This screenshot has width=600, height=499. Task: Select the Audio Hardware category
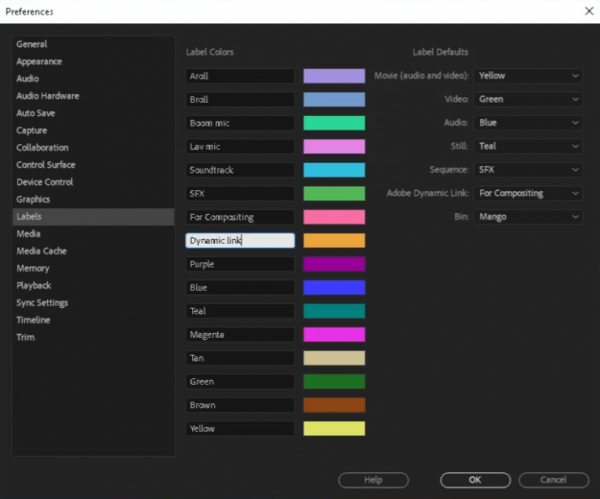coord(48,96)
